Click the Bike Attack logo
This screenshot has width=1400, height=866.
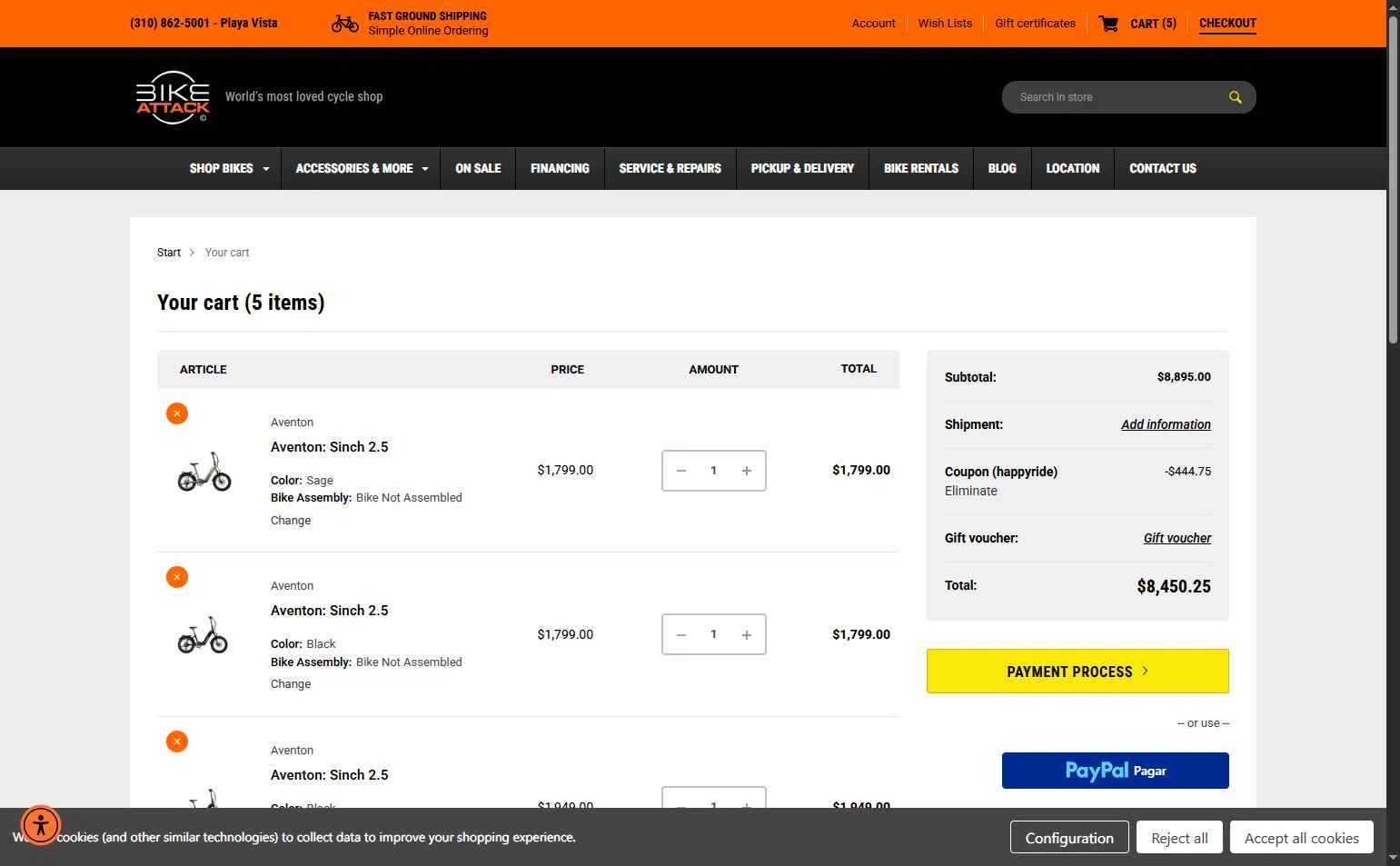point(173,96)
